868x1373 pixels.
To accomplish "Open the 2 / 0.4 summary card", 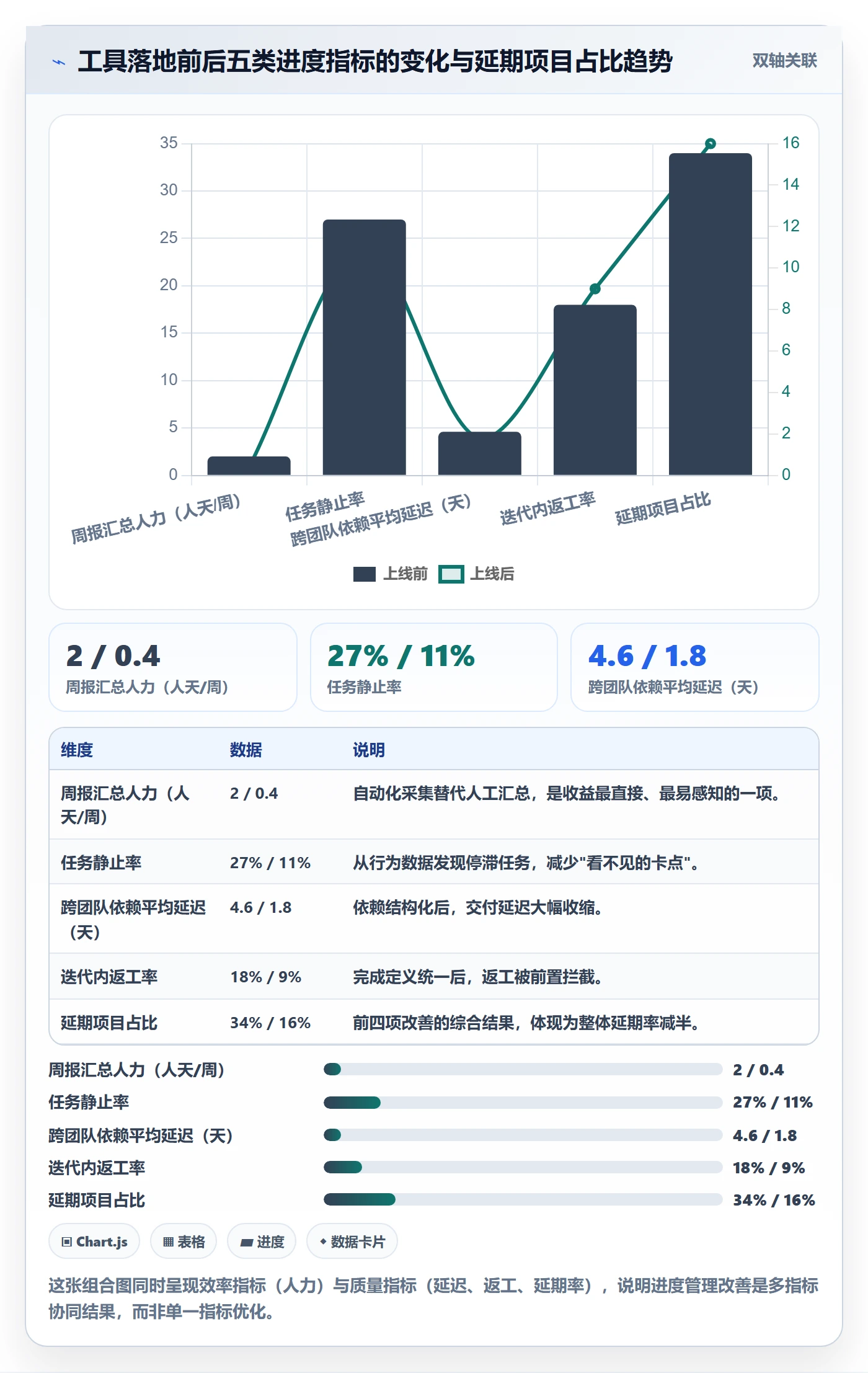I will tap(173, 667).
